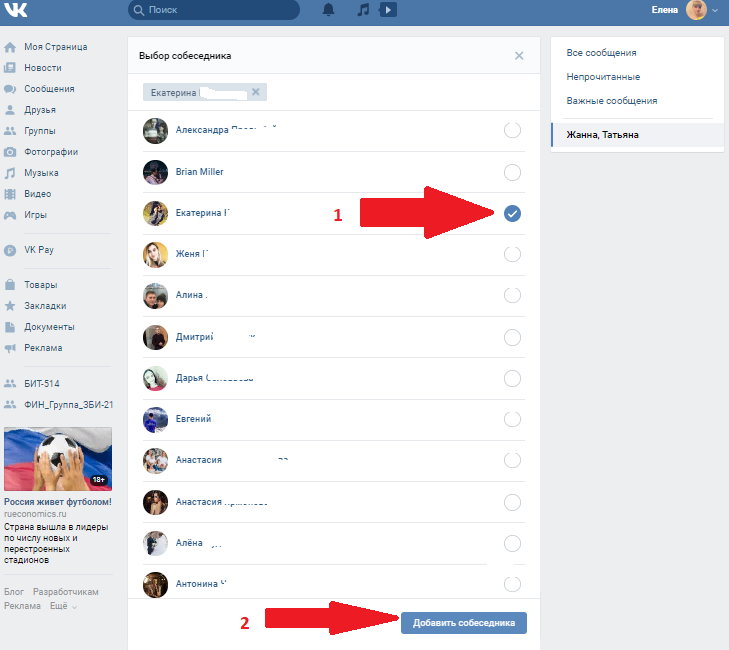
Task: Click the group icon beside ФИН_Группа_ЗБИ-21
Action: tap(10, 405)
